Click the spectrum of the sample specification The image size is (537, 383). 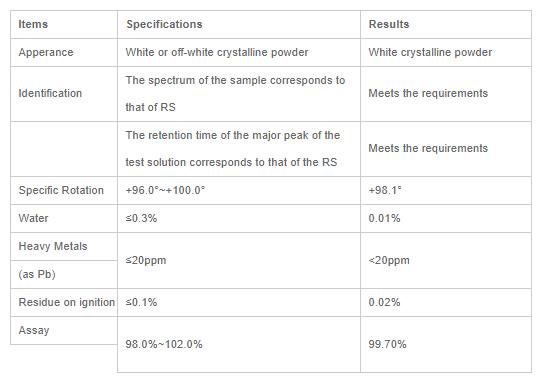235,94
